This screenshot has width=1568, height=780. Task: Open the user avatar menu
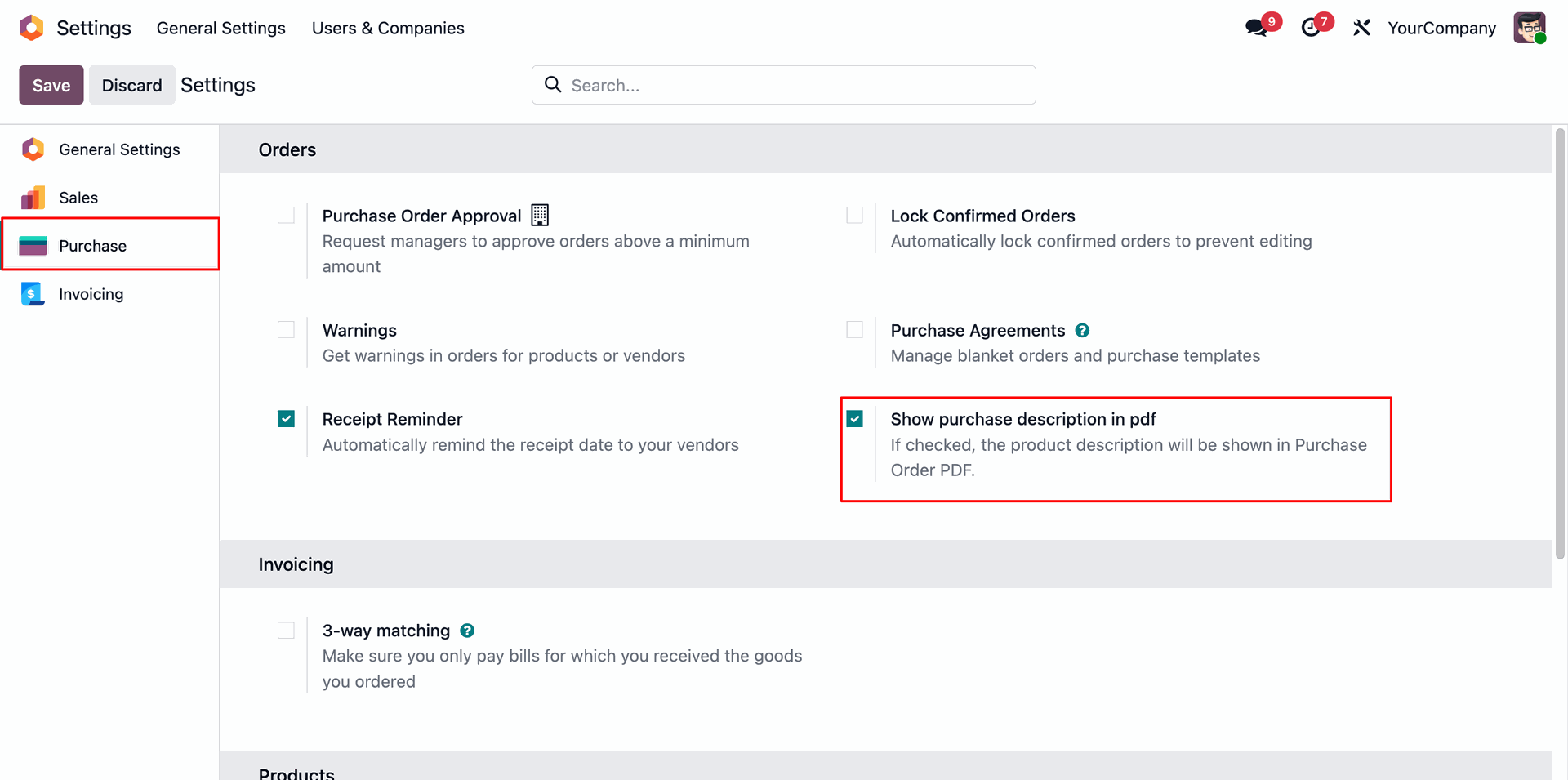[1529, 28]
